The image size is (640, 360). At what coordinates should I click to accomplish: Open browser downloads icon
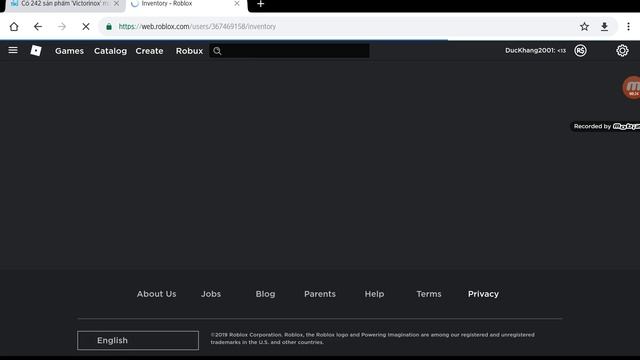click(x=604, y=27)
